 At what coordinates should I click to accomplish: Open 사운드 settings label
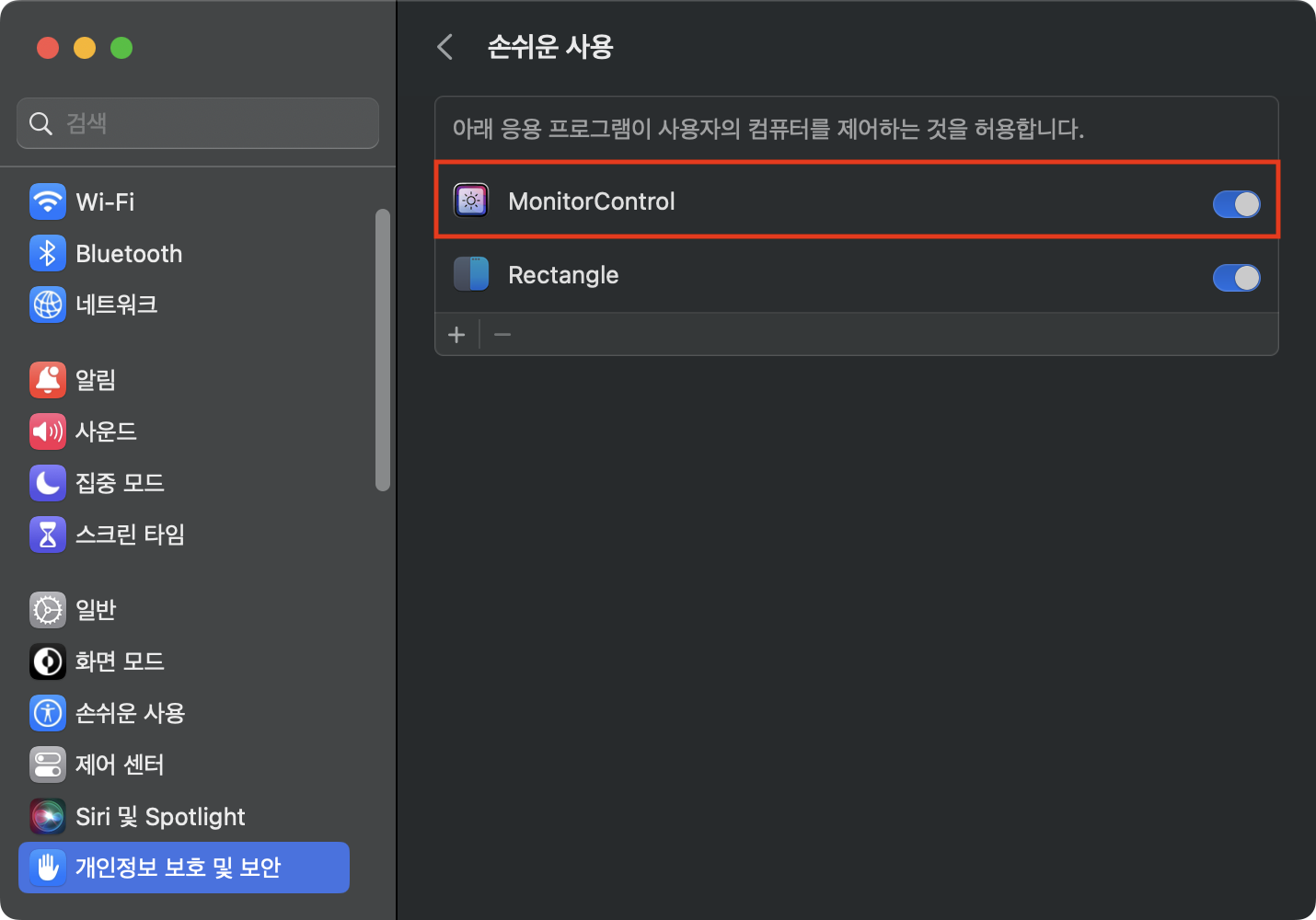[x=106, y=431]
